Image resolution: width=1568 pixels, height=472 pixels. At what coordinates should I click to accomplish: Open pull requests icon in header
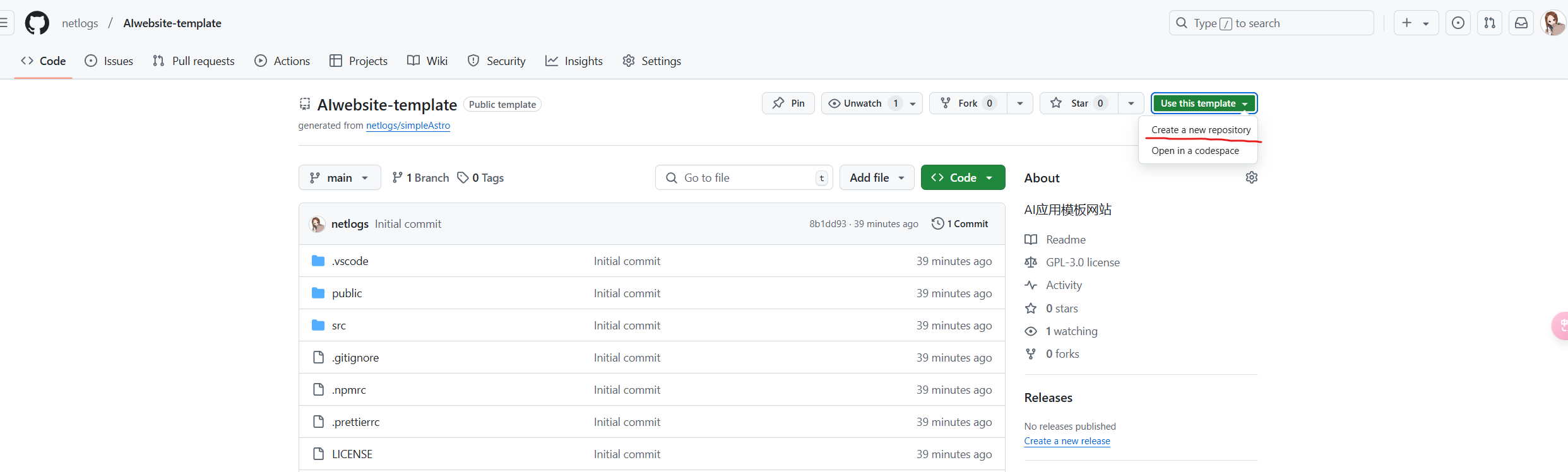coord(1490,23)
